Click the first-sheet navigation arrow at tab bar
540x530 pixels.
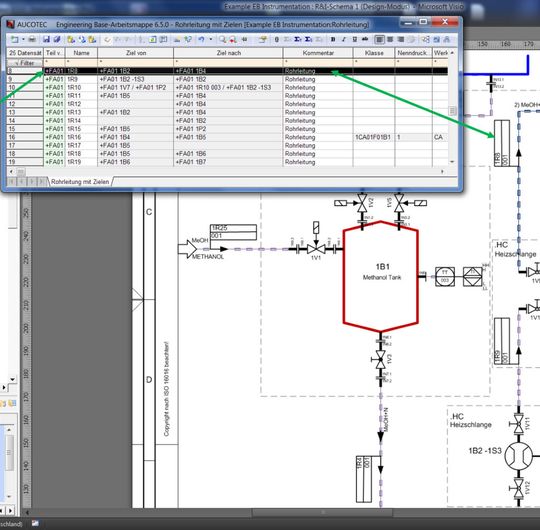11,181
